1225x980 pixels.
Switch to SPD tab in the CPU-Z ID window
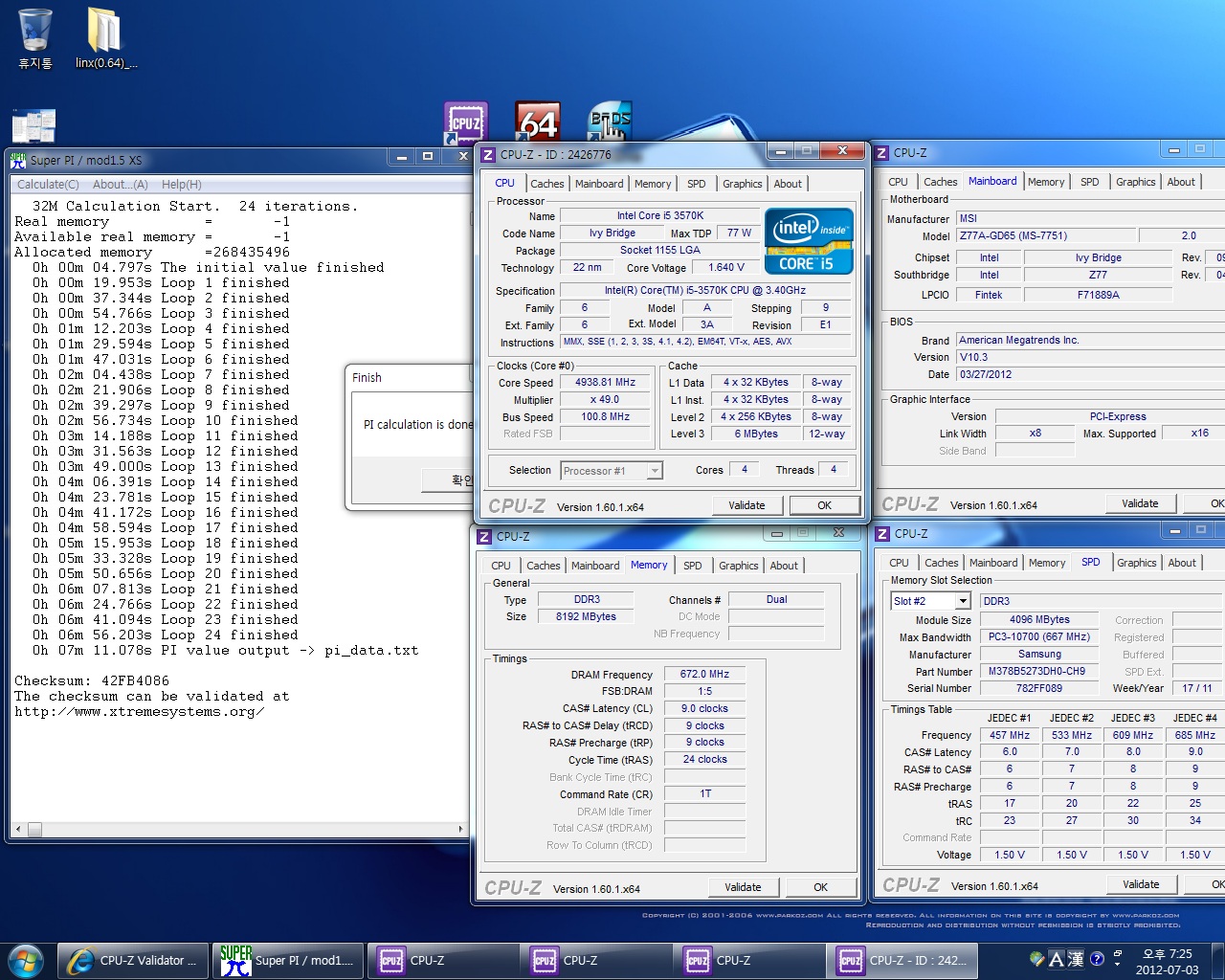(697, 184)
